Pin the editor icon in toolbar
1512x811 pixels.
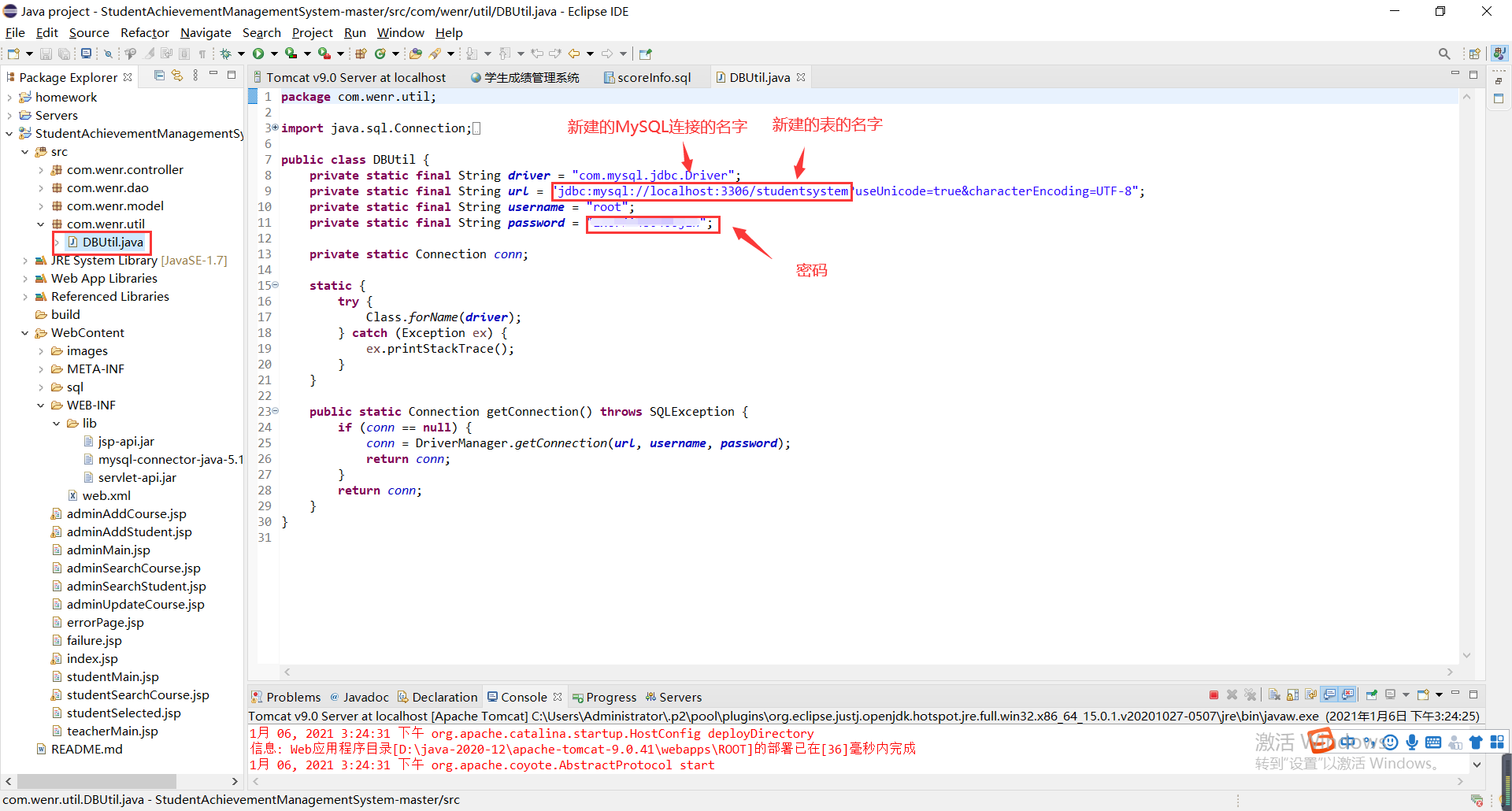click(646, 54)
